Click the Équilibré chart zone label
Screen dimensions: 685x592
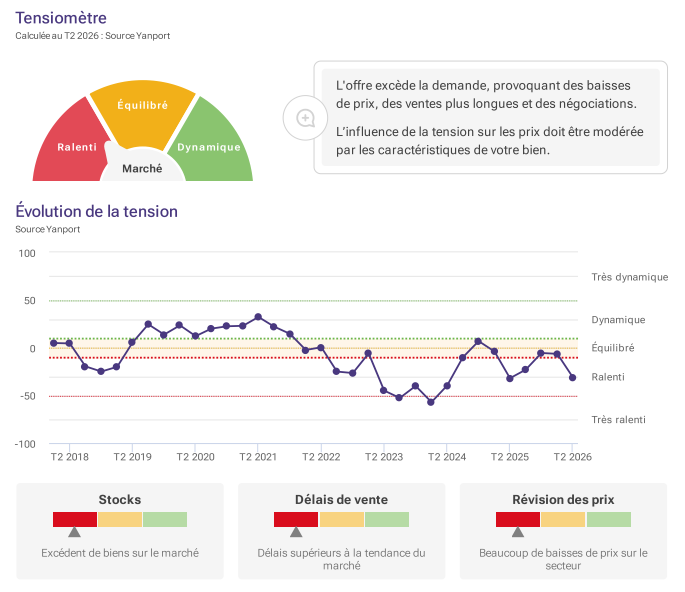tap(613, 348)
